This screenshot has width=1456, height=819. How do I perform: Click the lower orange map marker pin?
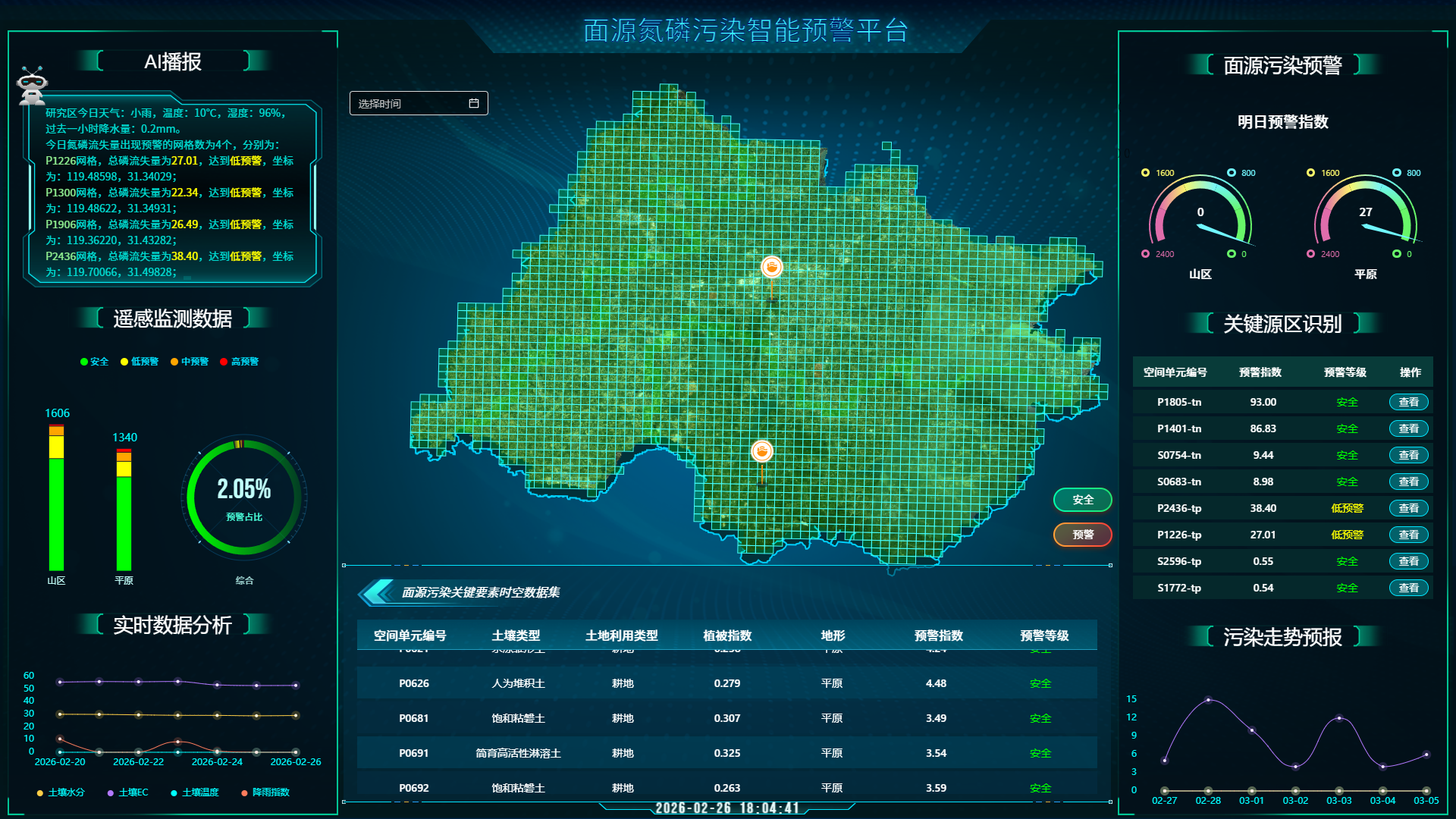(x=761, y=452)
